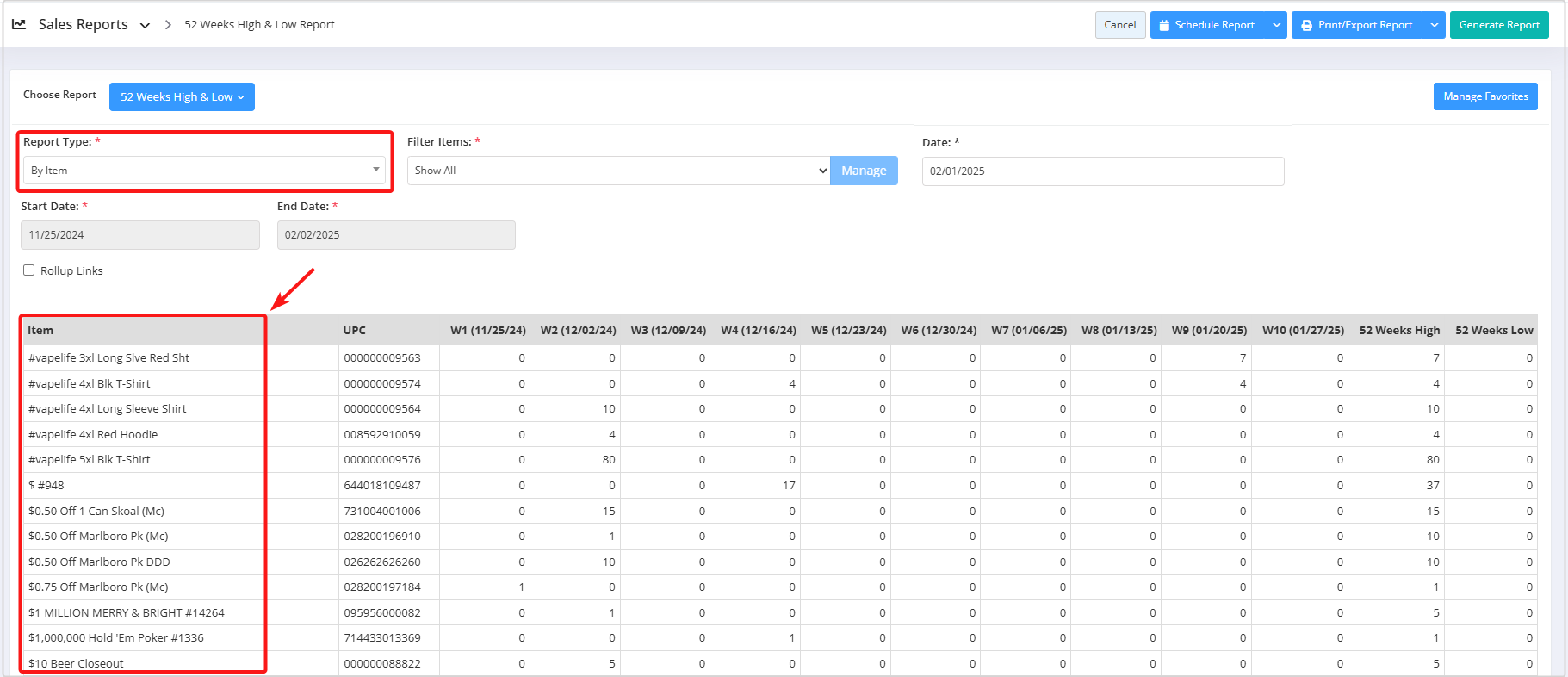Enable the Rollup Links checkbox
This screenshot has width=1568, height=677.
(x=29, y=270)
